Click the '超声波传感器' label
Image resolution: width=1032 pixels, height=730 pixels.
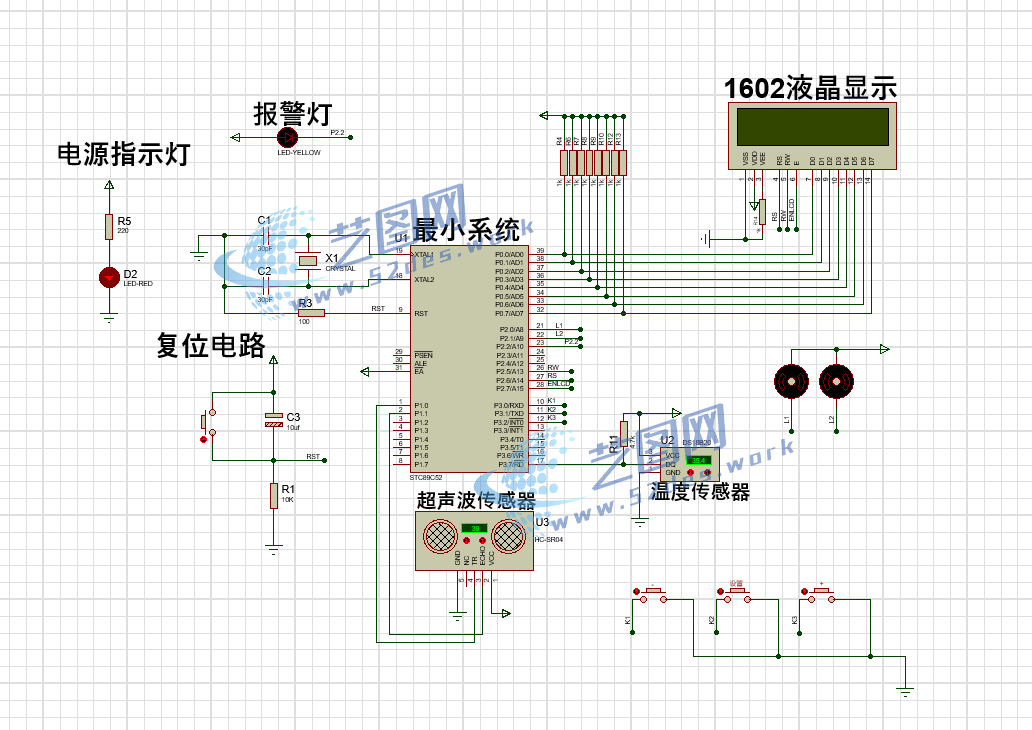tap(477, 501)
